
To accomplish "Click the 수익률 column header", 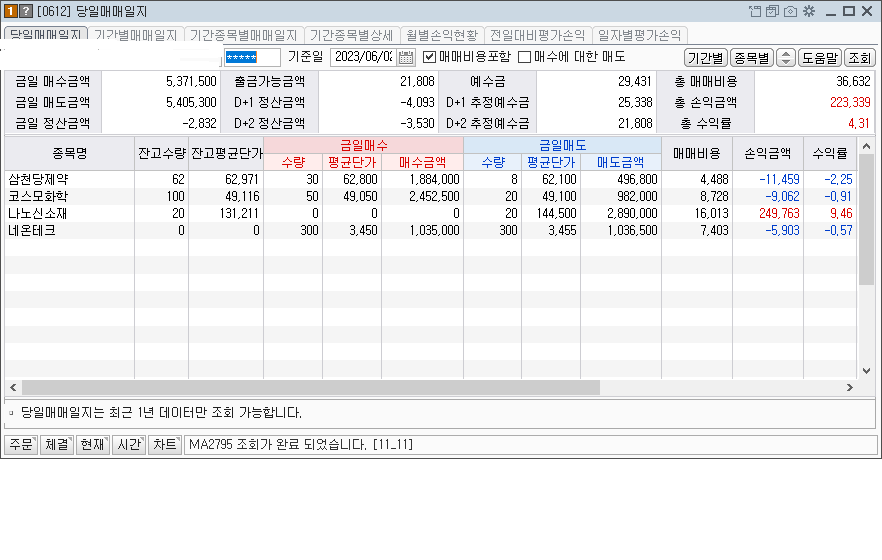I will [x=830, y=153].
